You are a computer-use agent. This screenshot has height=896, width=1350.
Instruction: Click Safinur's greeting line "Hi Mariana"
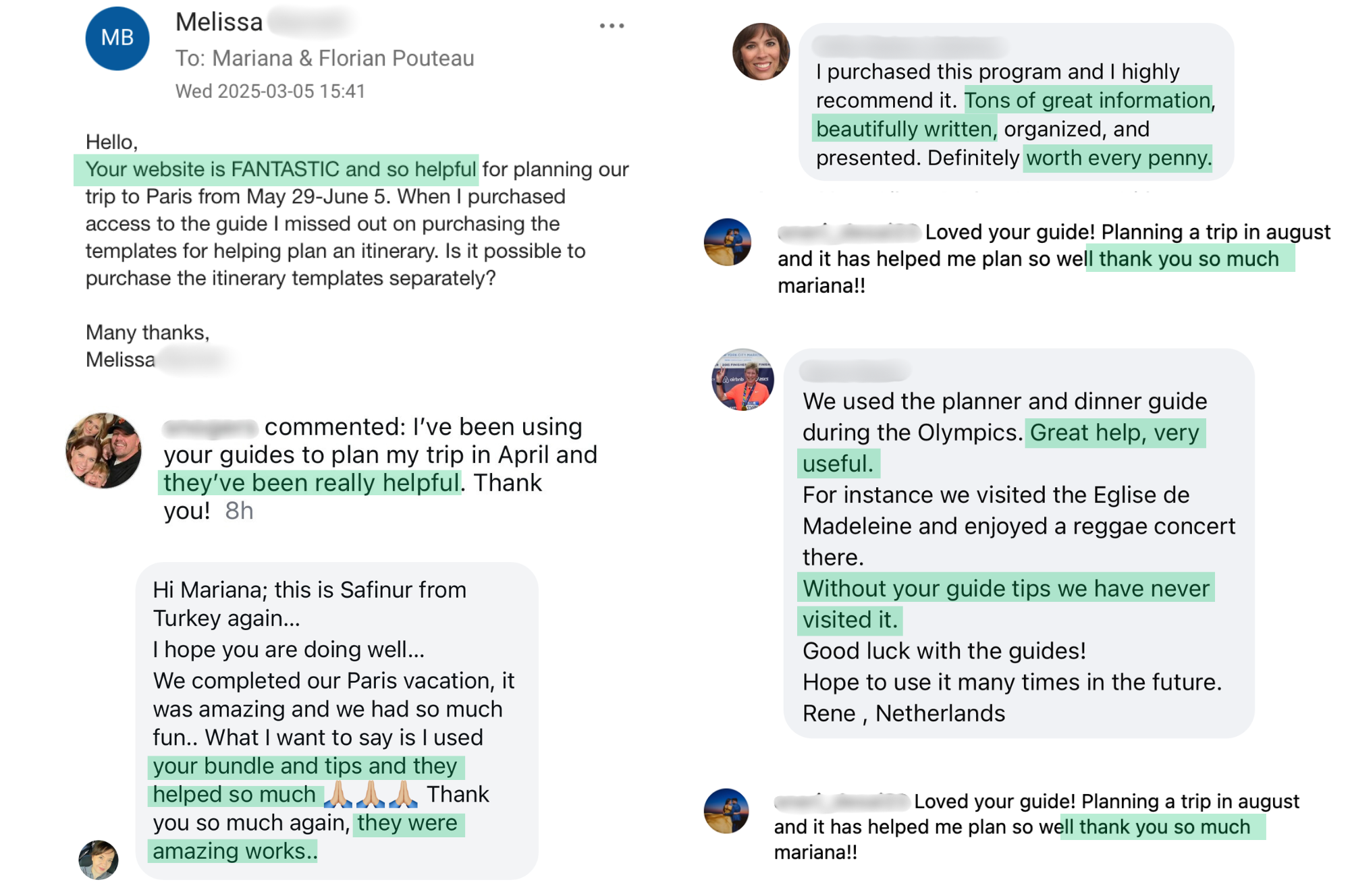309,590
